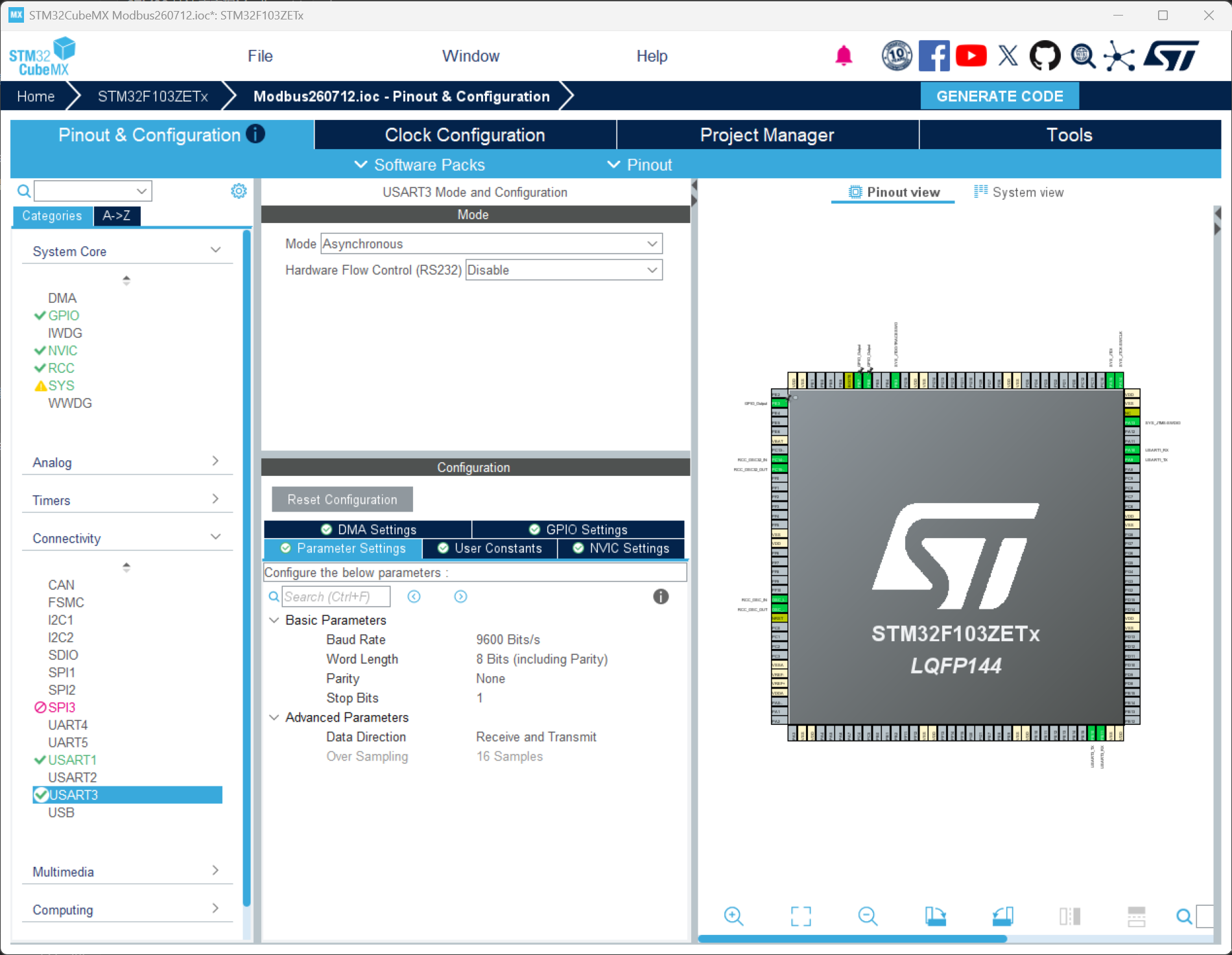
Task: Open the USART3 Mode dropdown
Action: coord(492,244)
